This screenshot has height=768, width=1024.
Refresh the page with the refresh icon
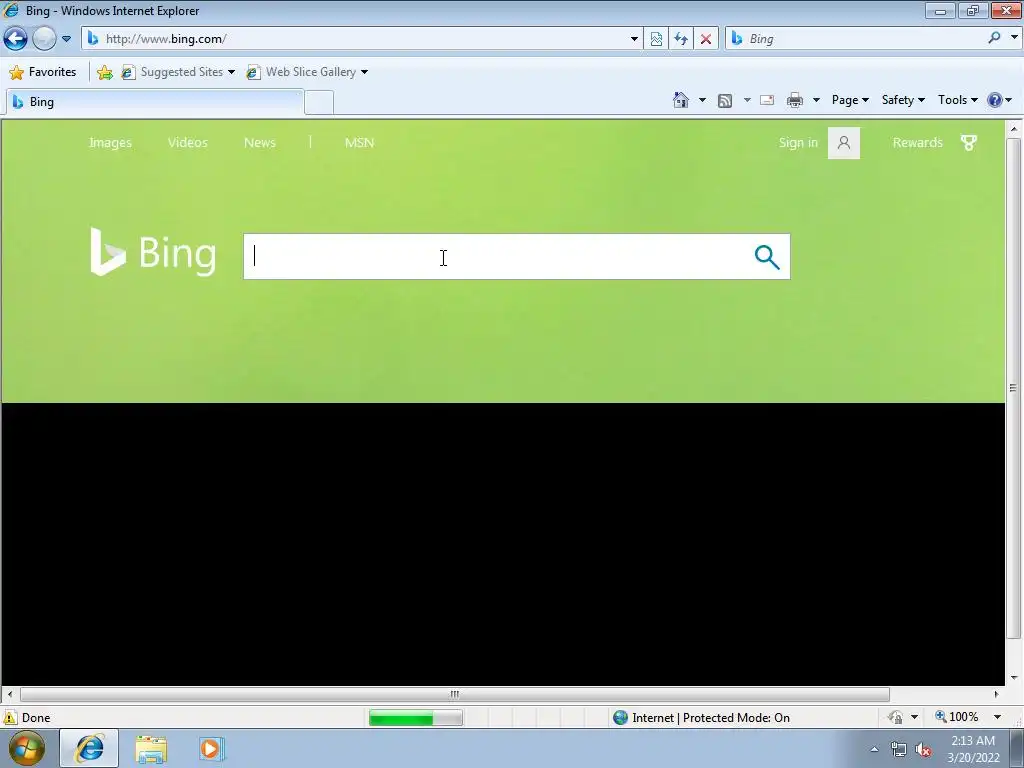[x=680, y=39]
